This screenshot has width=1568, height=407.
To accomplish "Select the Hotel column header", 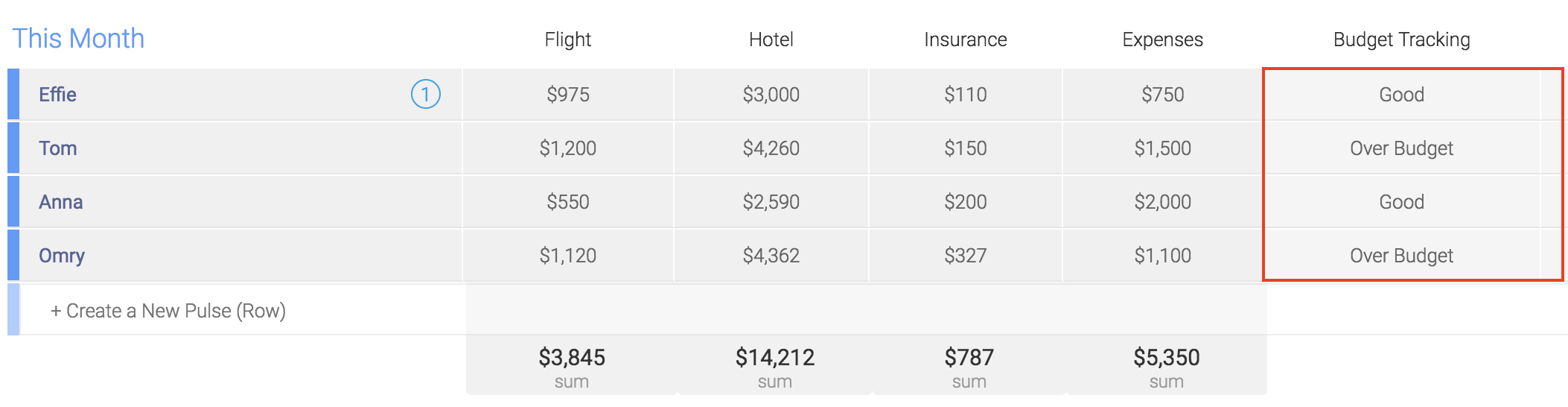I will pos(771,40).
